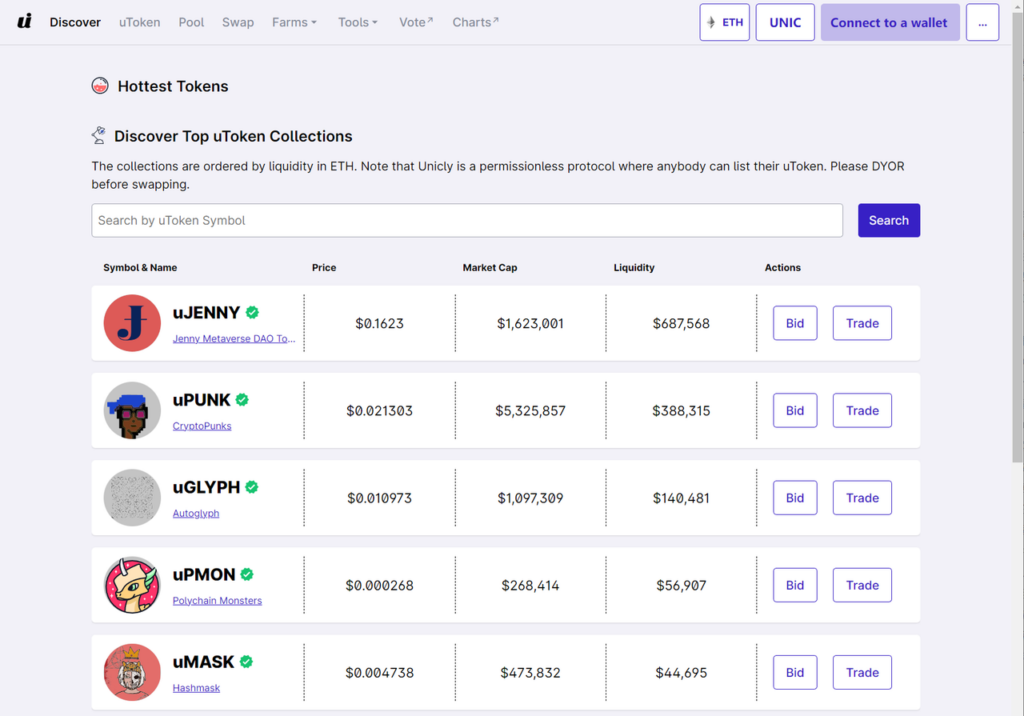Open the uJENNY token avatar
The height and width of the screenshot is (716, 1024).
tap(132, 323)
